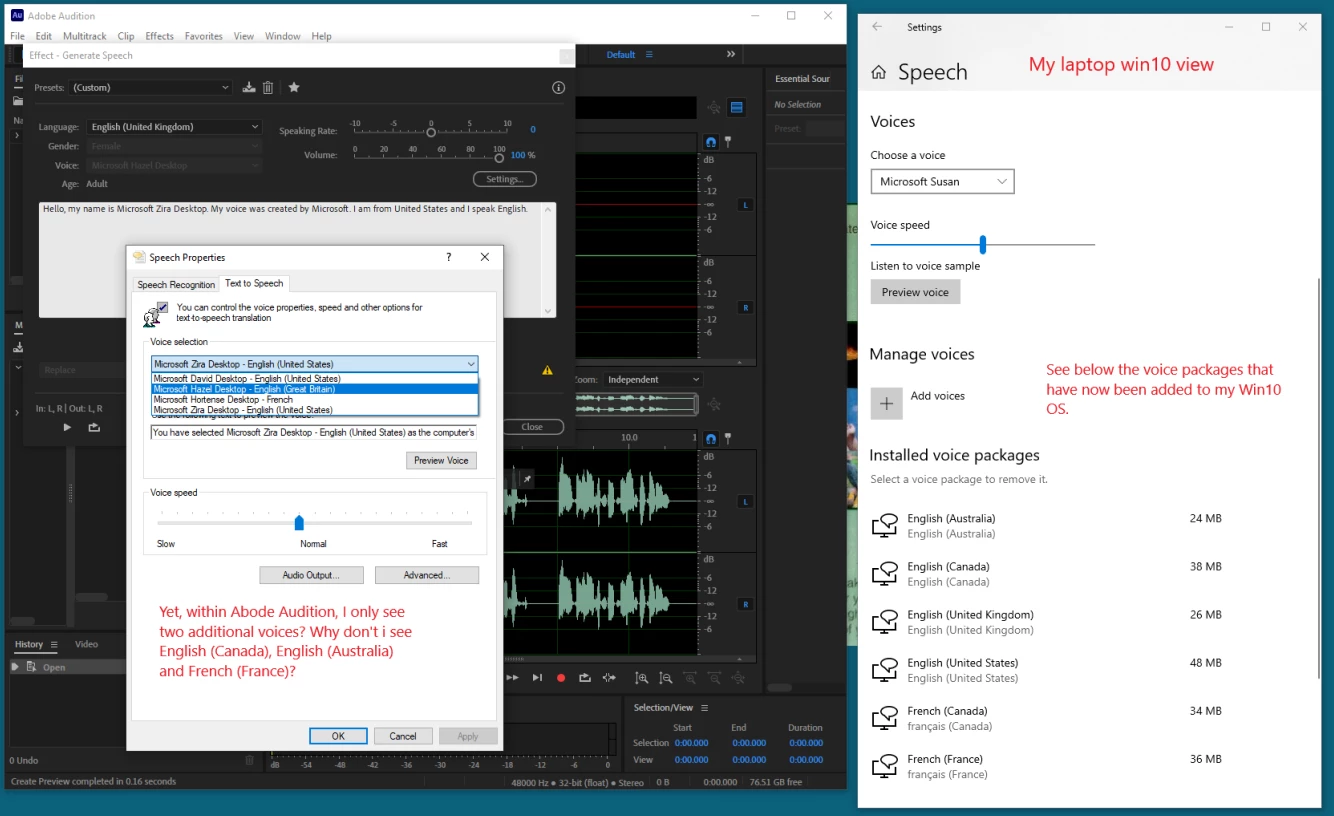The height and width of the screenshot is (816, 1334).
Task: Adjust the Speaking Rate slider
Action: click(x=431, y=131)
